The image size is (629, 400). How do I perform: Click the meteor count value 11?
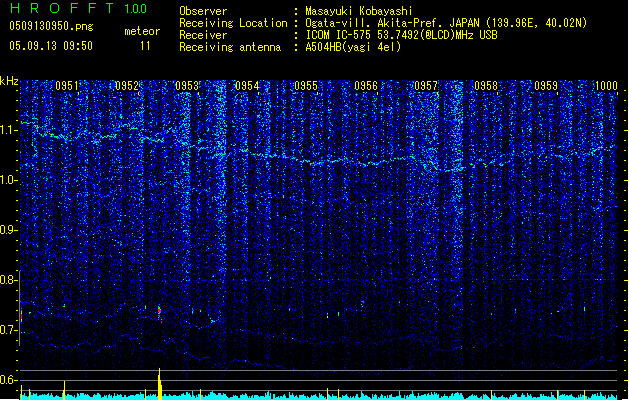[x=145, y=46]
